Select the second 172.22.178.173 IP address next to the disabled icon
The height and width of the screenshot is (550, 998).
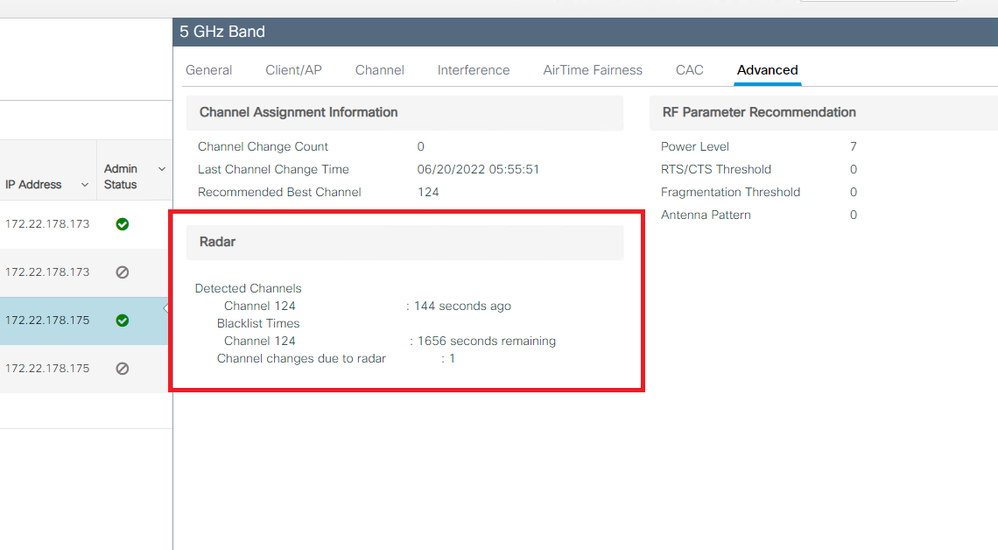[x=47, y=272]
